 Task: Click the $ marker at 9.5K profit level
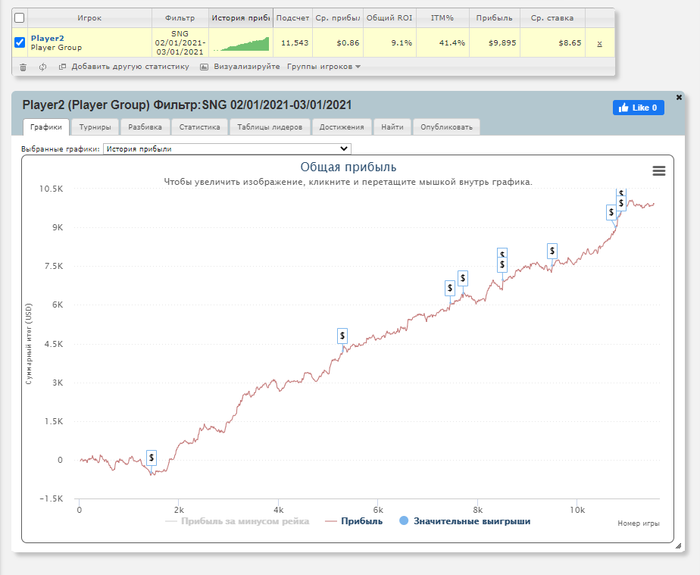tap(611, 212)
